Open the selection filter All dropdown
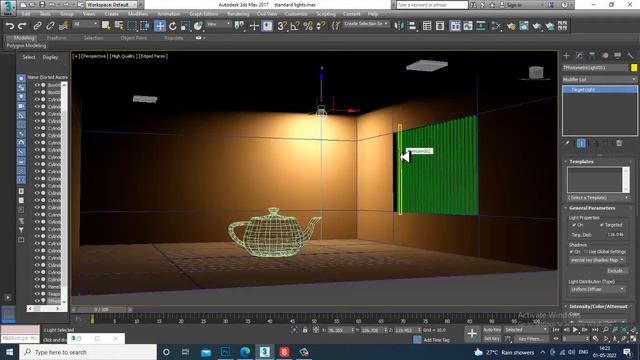This screenshot has width=640, height=360. coord(85,24)
